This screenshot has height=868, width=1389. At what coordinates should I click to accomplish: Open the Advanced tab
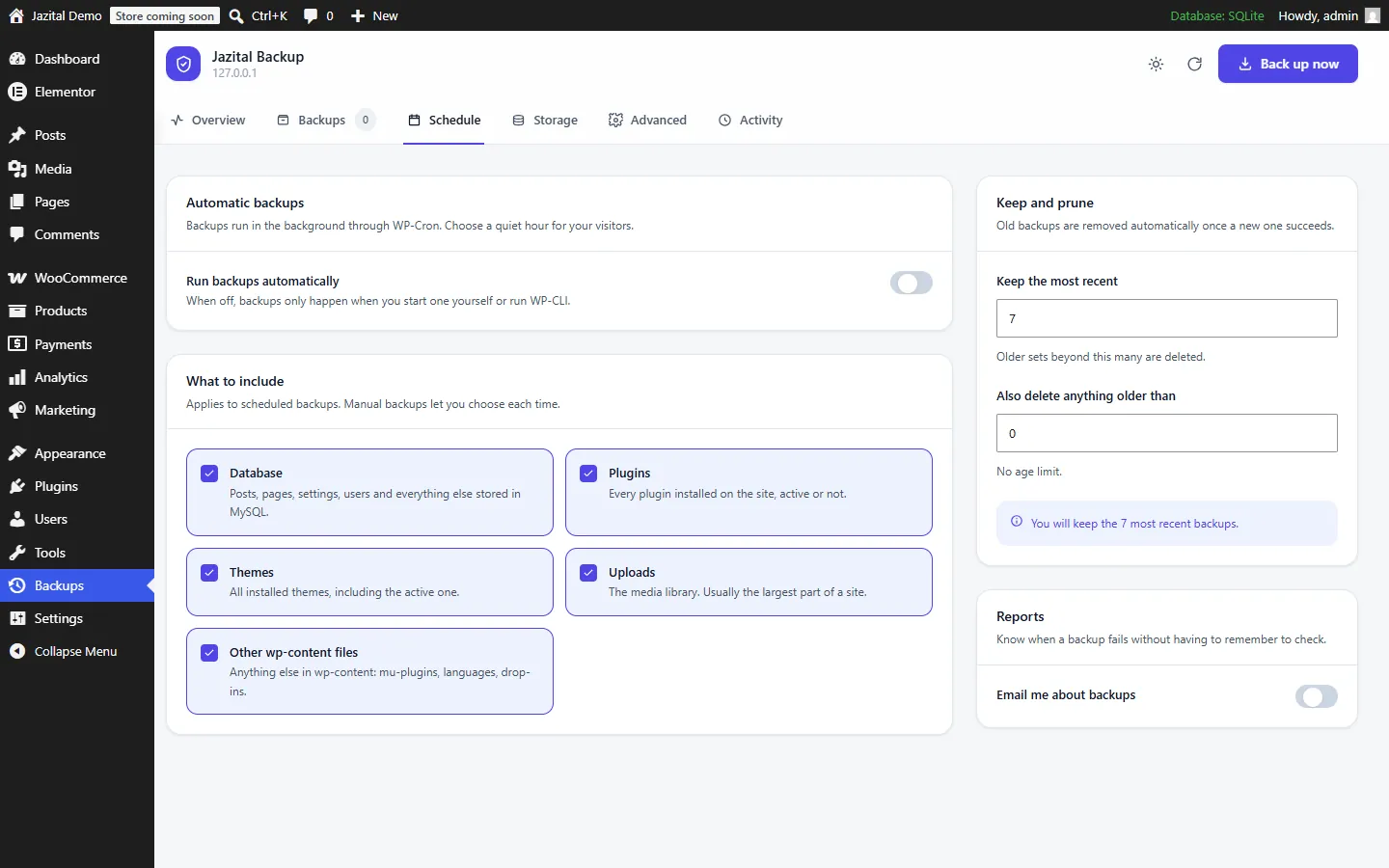[x=647, y=121]
